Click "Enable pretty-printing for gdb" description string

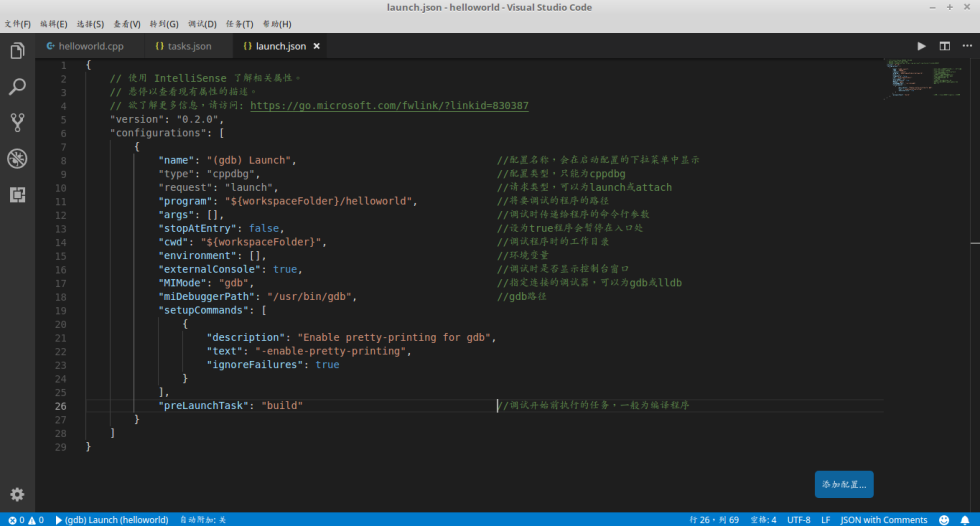[x=394, y=338]
